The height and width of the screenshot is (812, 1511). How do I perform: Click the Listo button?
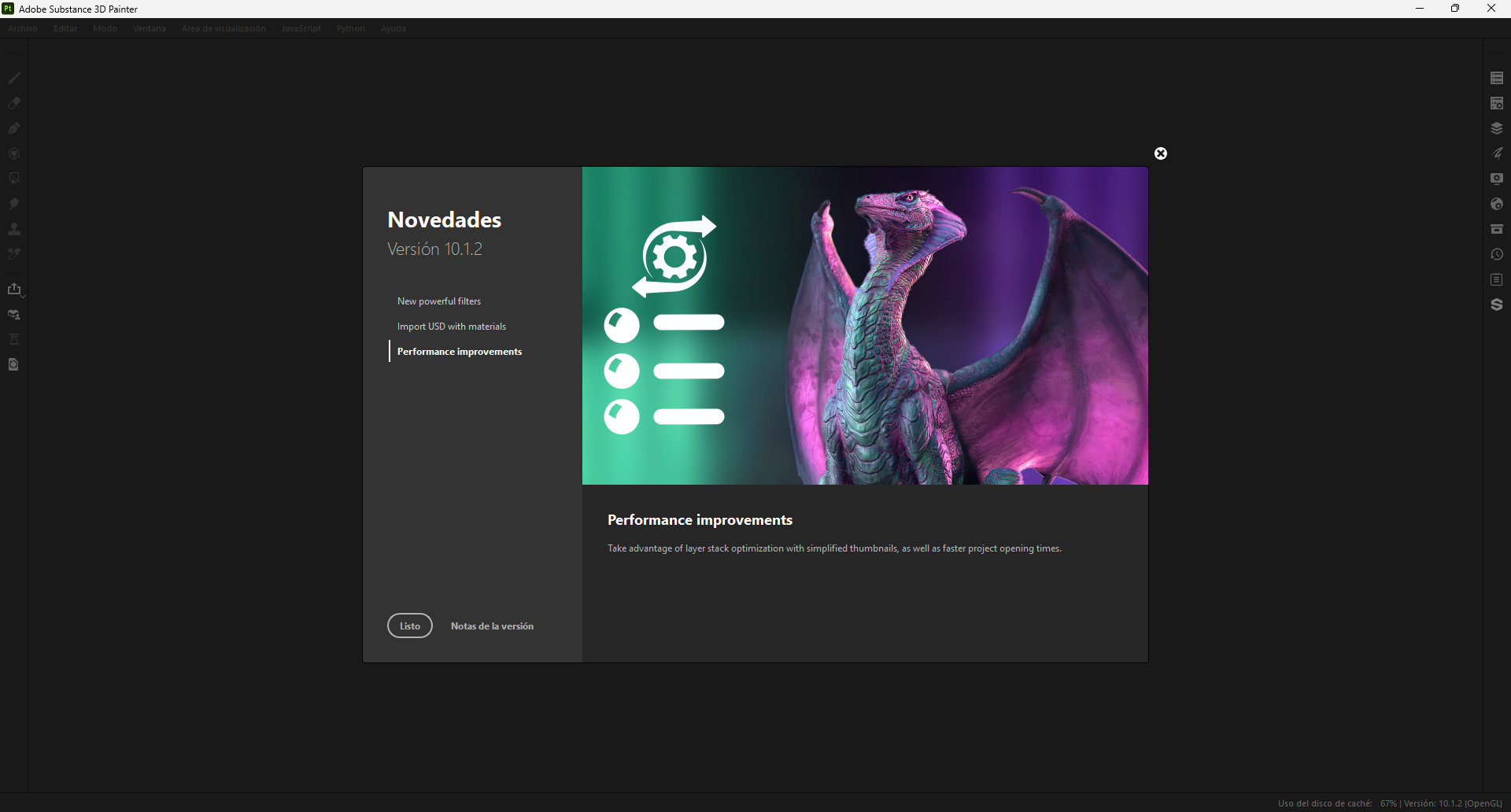[410, 626]
